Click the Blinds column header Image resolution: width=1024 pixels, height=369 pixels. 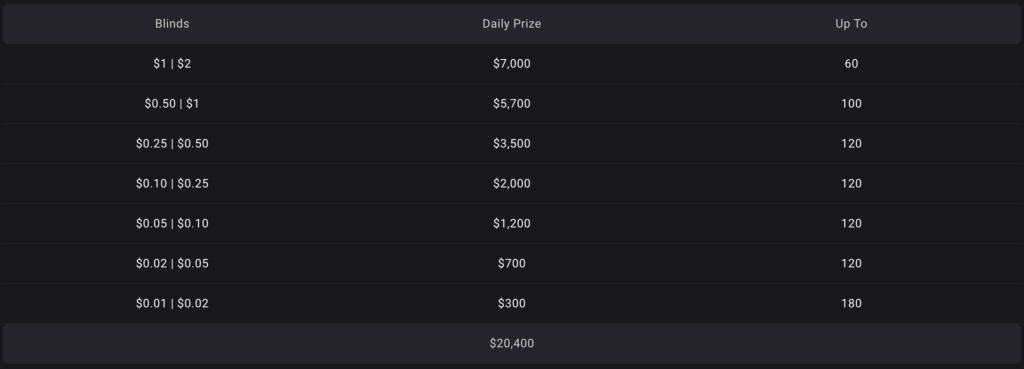(x=172, y=24)
